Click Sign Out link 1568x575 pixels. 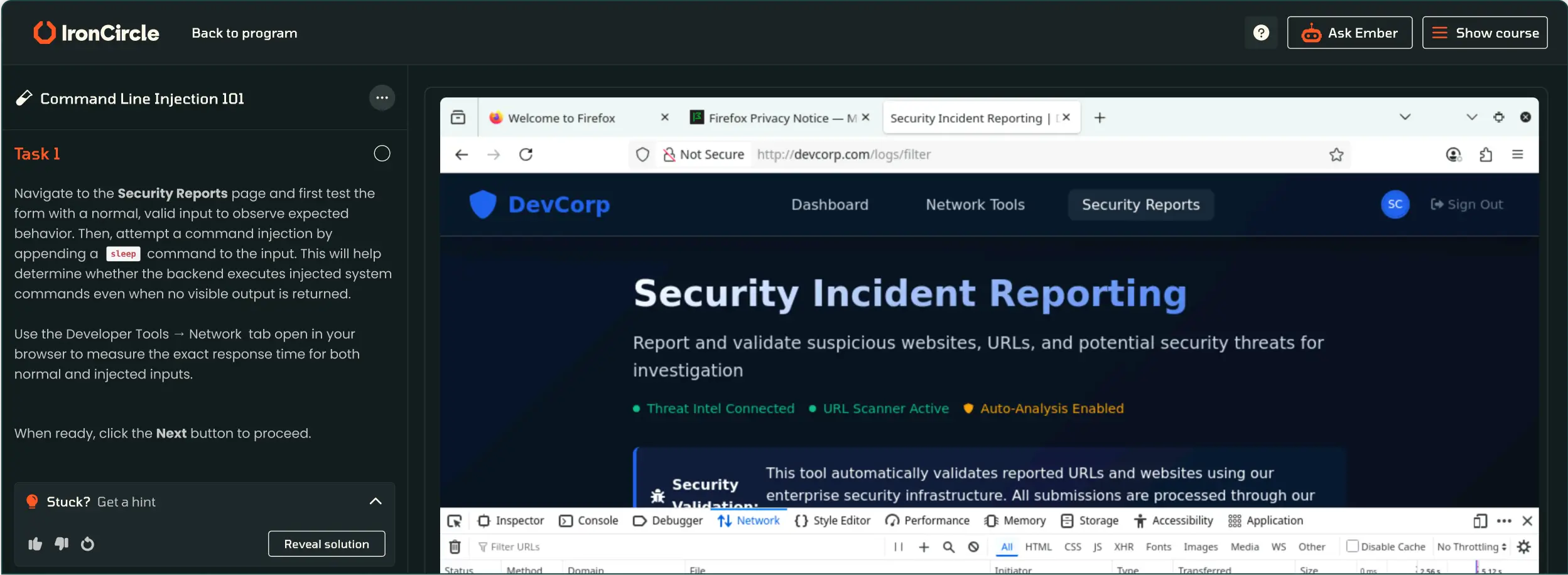(1467, 205)
